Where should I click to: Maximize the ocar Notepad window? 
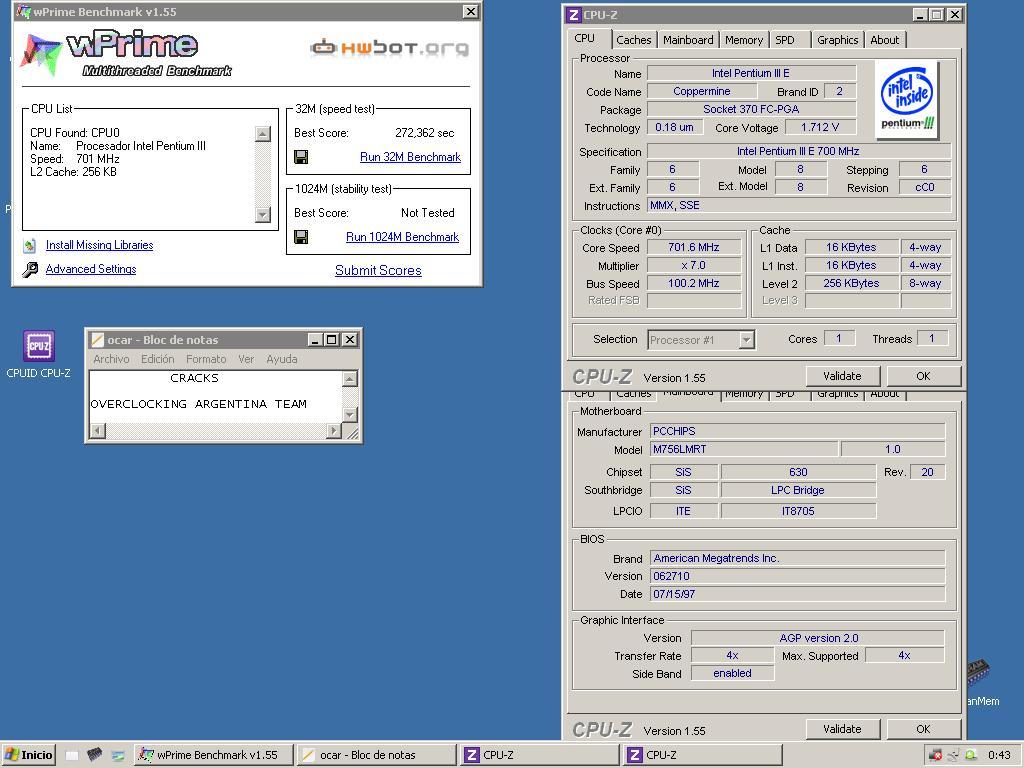click(332, 340)
